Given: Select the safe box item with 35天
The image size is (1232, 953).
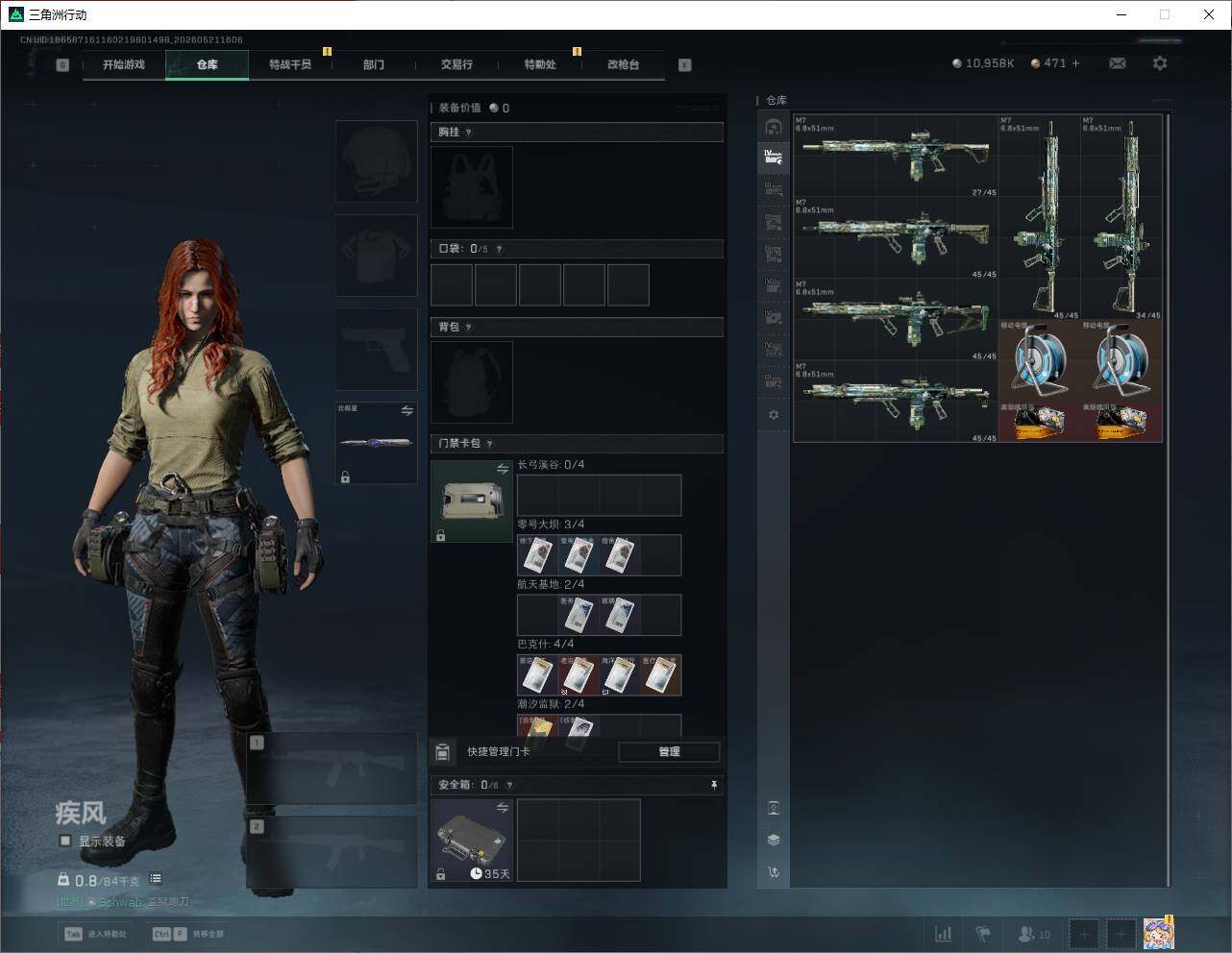Looking at the screenshot, I should coord(472,841).
